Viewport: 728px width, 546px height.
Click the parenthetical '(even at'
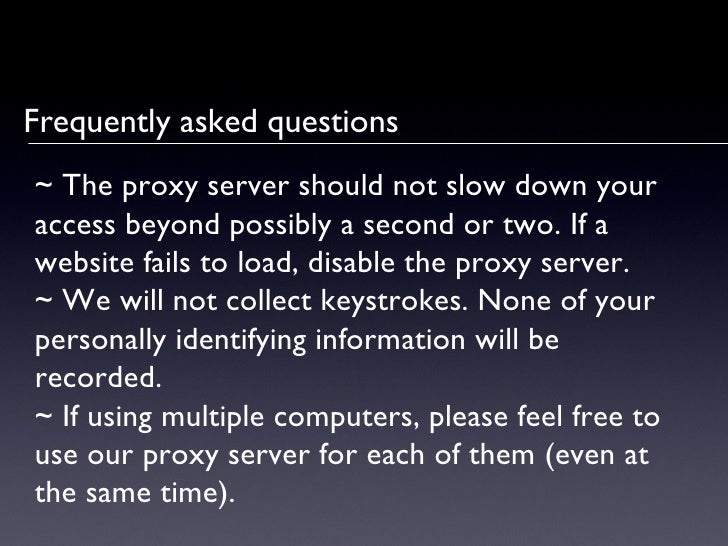597,455
